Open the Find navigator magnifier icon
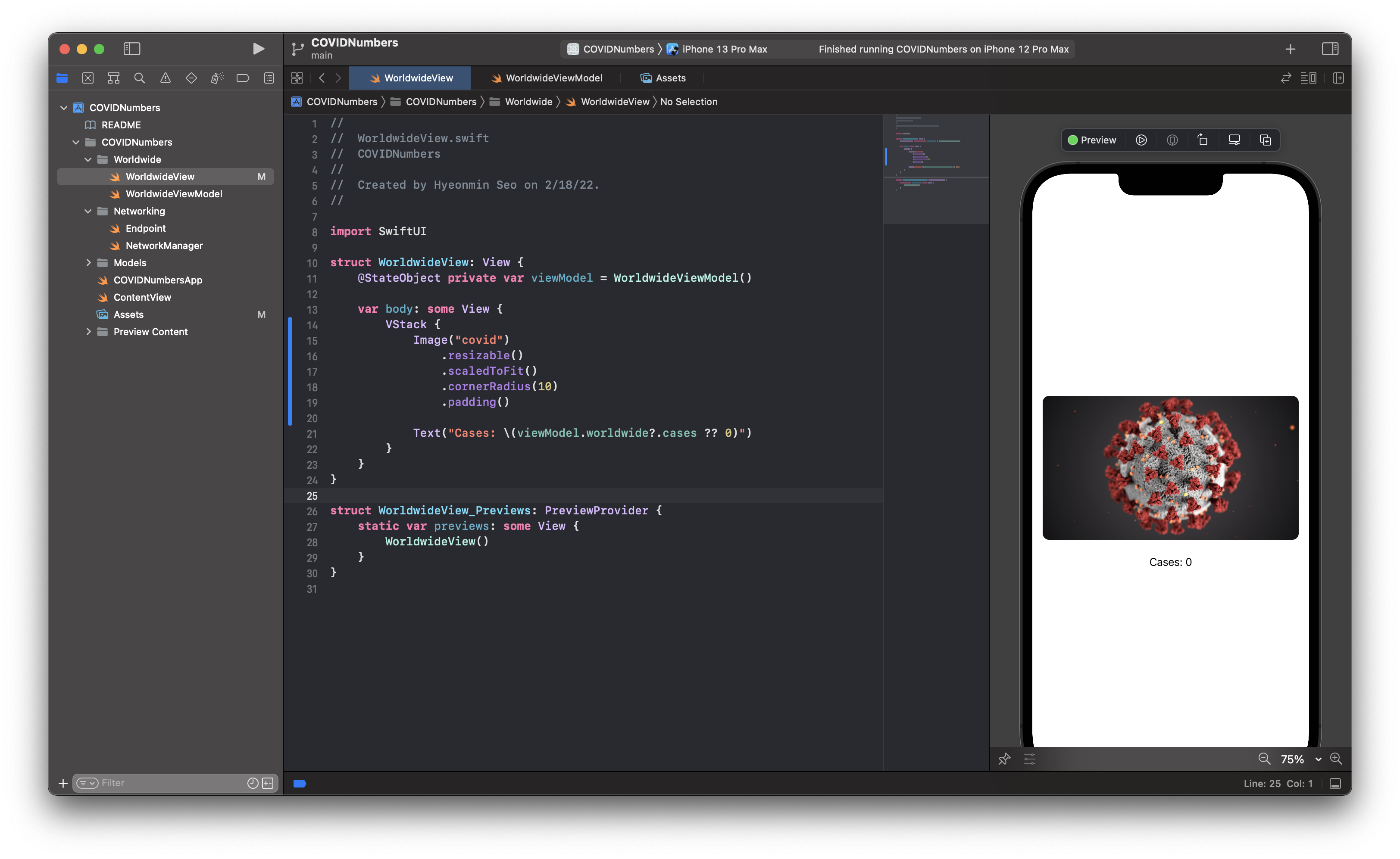Viewport: 1400px width, 859px height. coord(139,78)
